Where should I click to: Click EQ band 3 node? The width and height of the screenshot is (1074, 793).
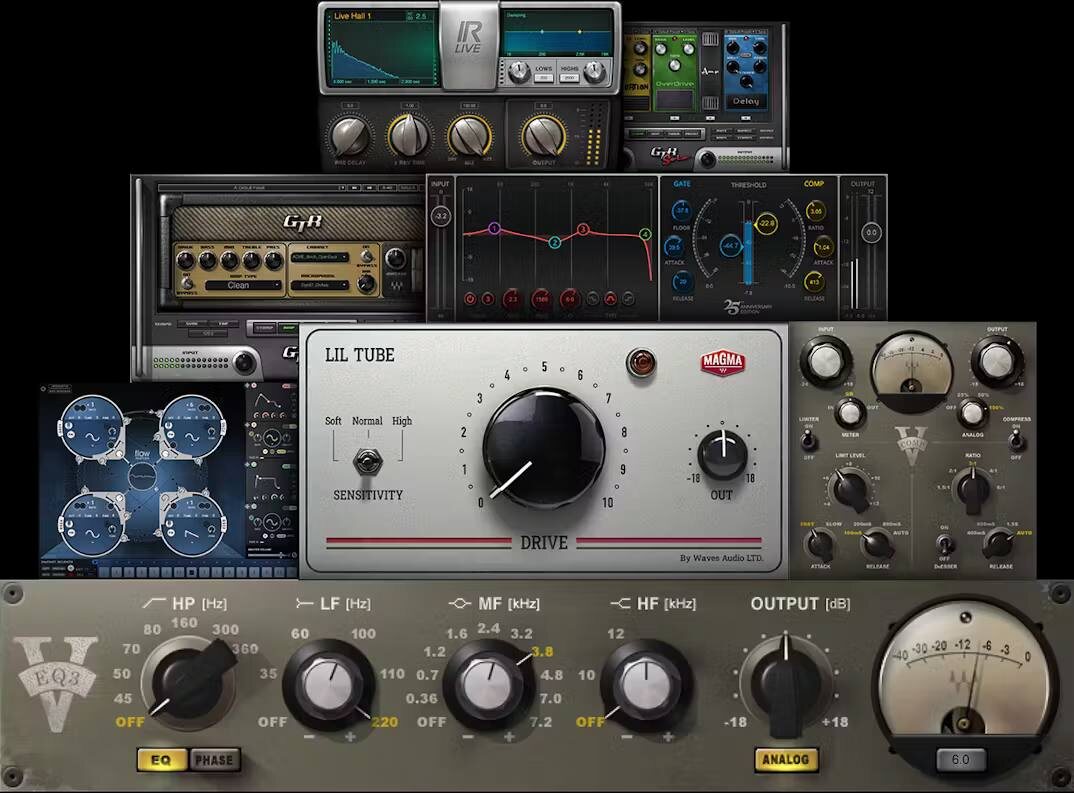[x=582, y=229]
